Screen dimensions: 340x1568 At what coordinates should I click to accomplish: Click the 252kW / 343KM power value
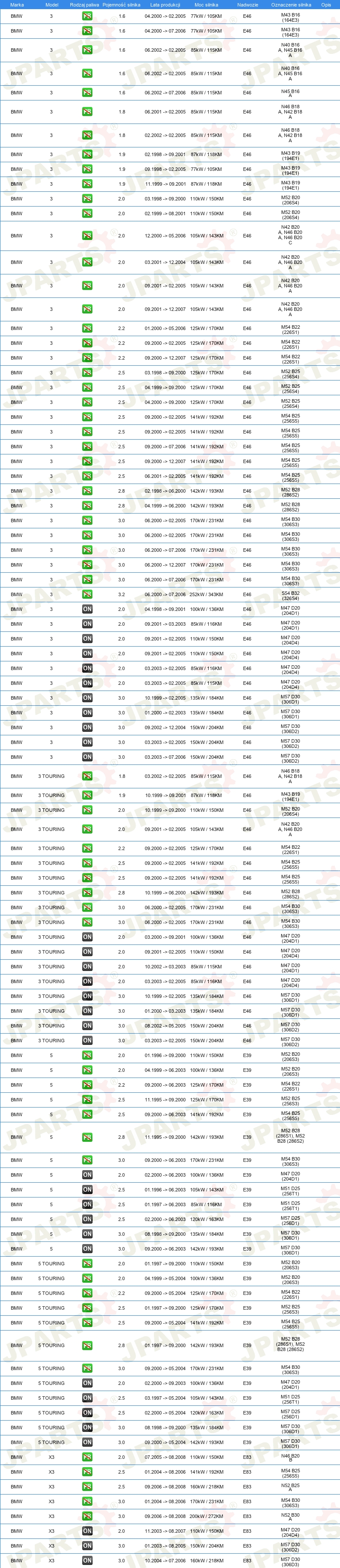click(x=206, y=595)
